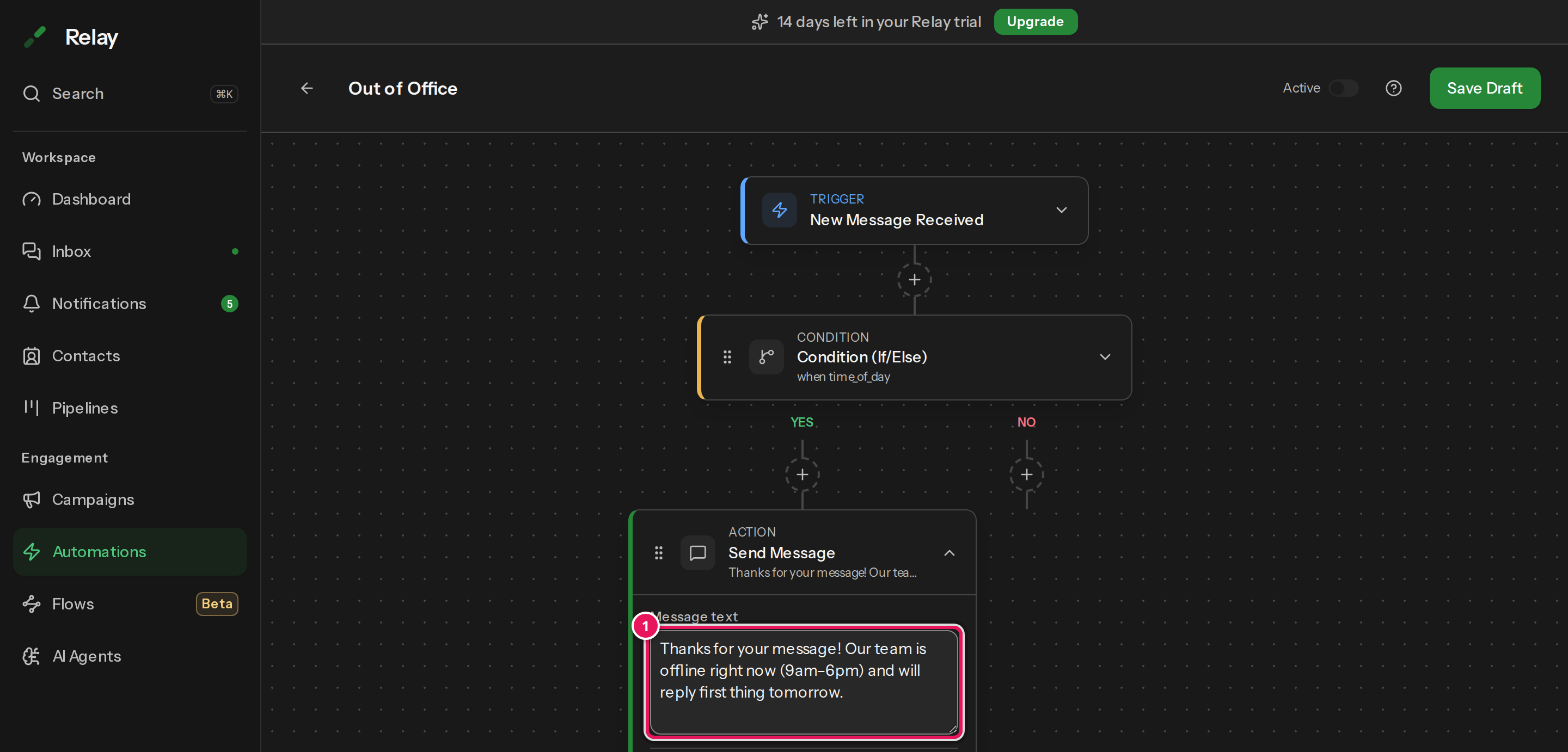Viewport: 1568px width, 752px height.
Task: Select Automations in sidebar
Action: (130, 552)
